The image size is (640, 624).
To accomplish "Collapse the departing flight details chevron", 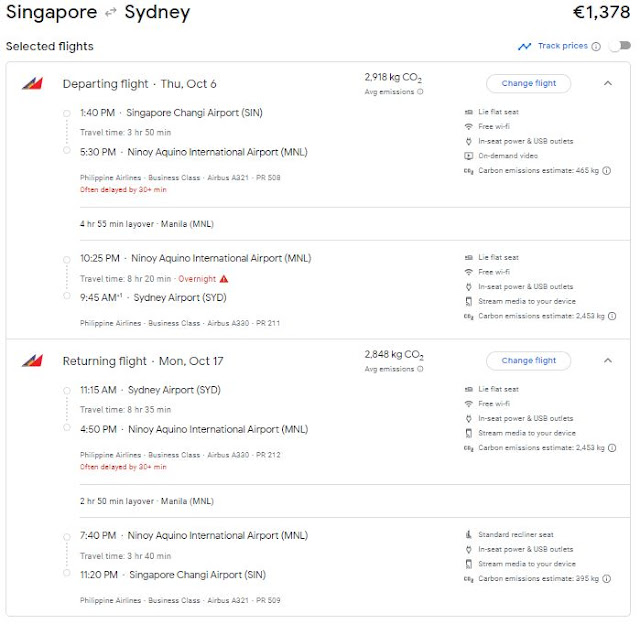I will pyautogui.click(x=607, y=83).
